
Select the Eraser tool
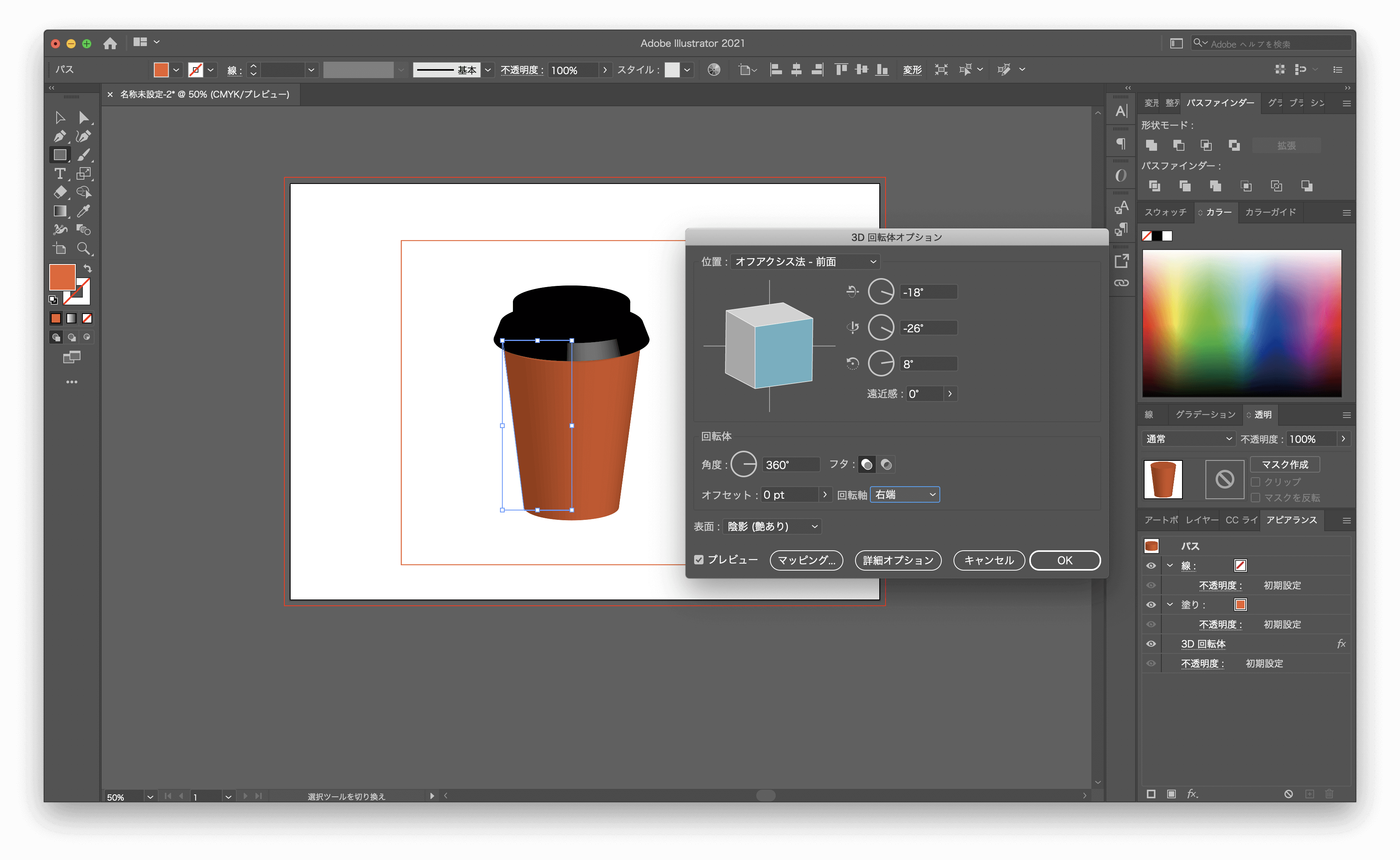coord(60,192)
